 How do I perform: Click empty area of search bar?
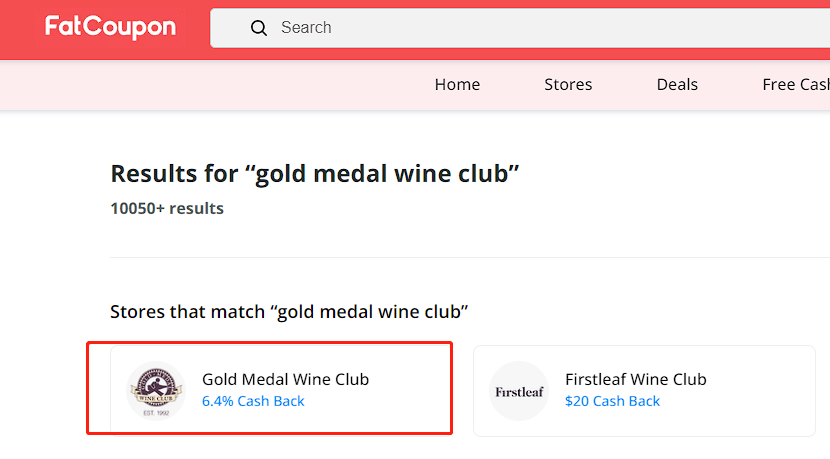[582, 28]
